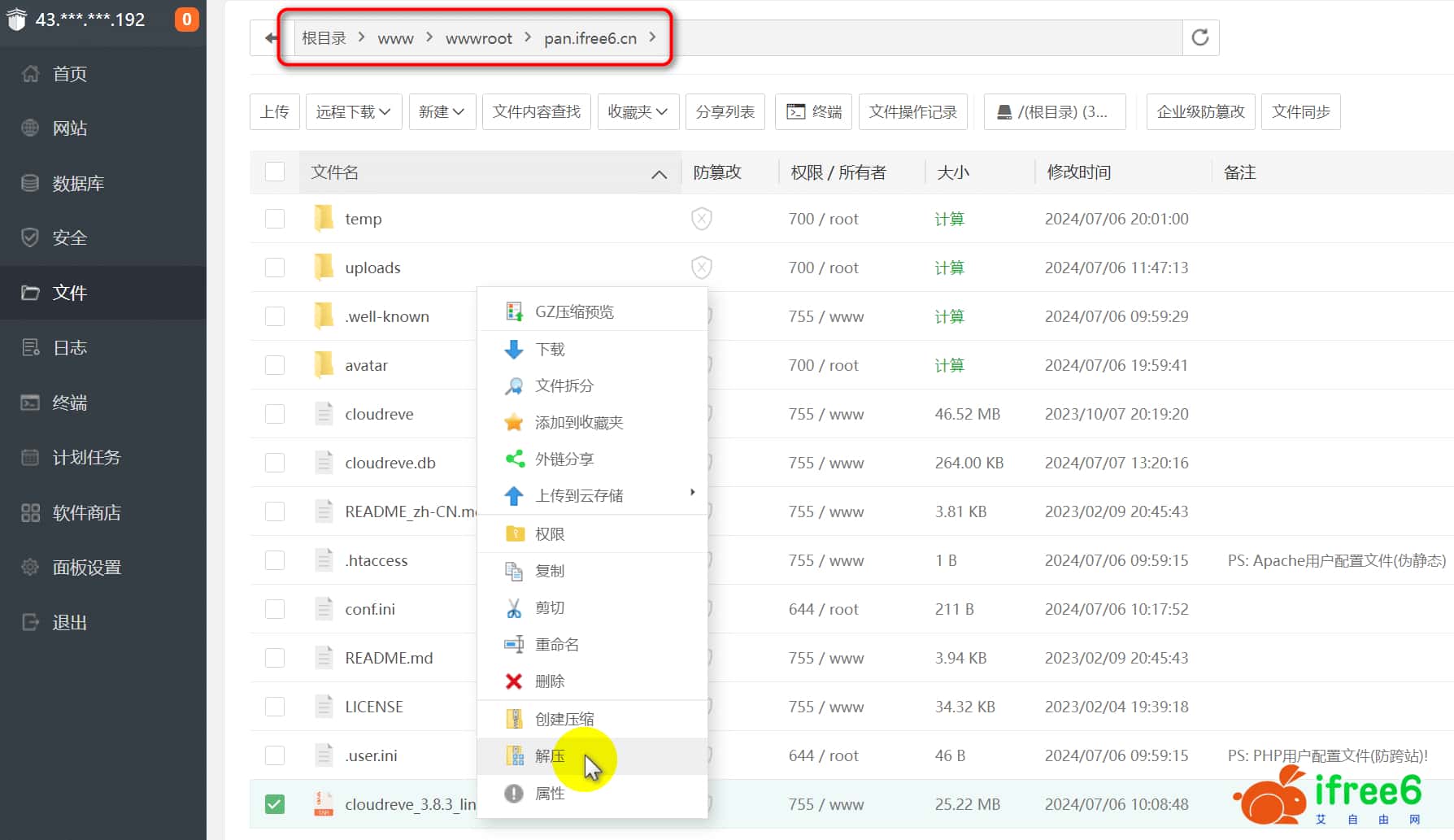The width and height of the screenshot is (1454, 840).
Task: Expand the 远程下载 dropdown
Action: (x=353, y=111)
